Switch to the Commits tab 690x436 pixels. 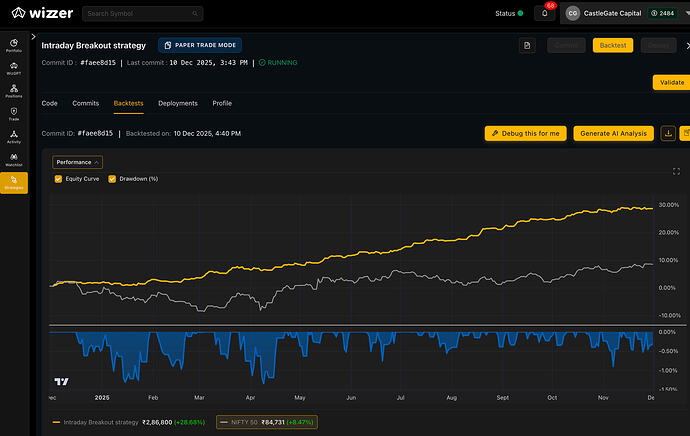click(85, 103)
